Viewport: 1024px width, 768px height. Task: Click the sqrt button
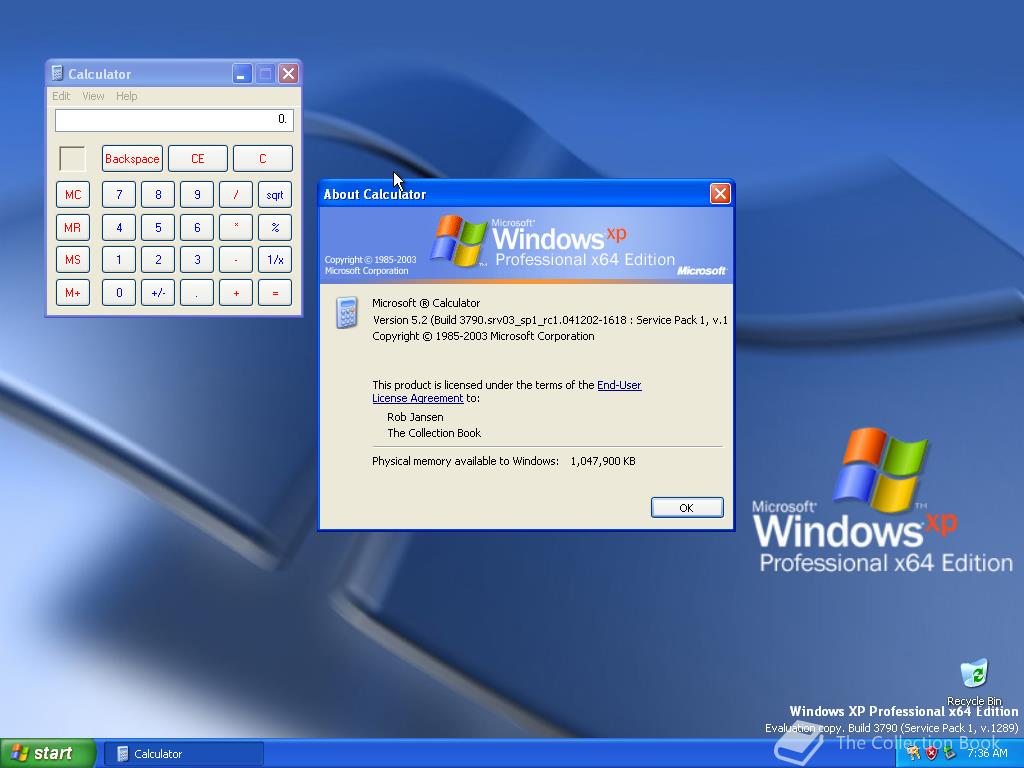click(x=275, y=195)
